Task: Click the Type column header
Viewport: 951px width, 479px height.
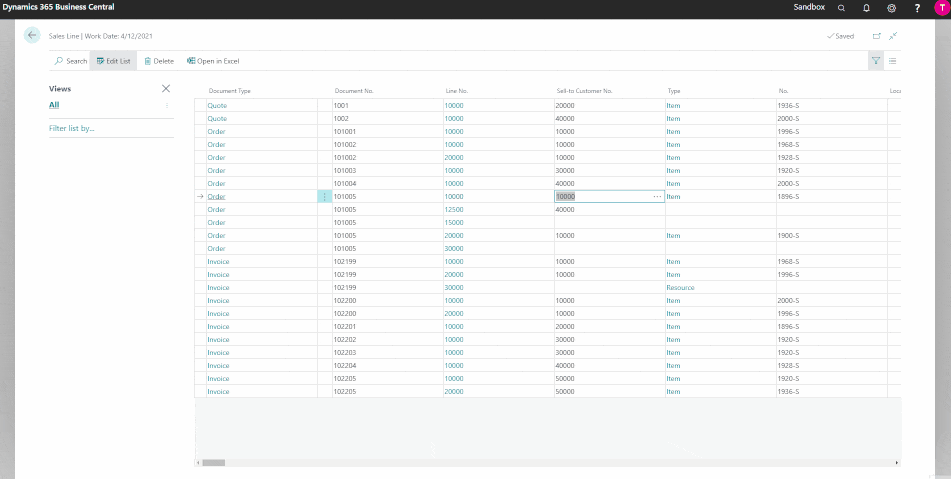Action: coord(674,91)
